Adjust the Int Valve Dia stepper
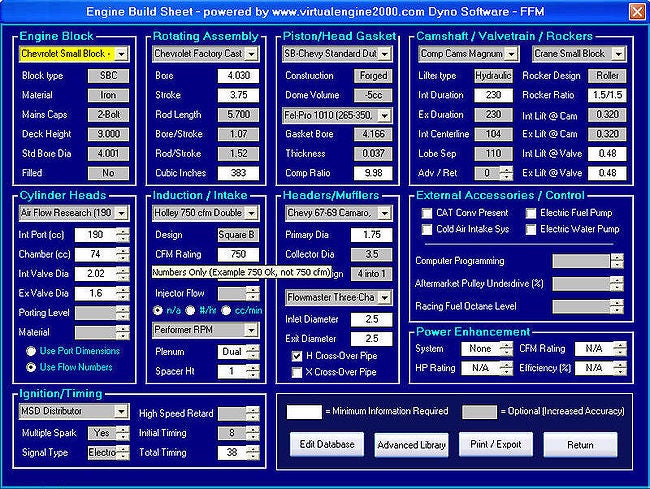The image size is (650, 489). 123,274
